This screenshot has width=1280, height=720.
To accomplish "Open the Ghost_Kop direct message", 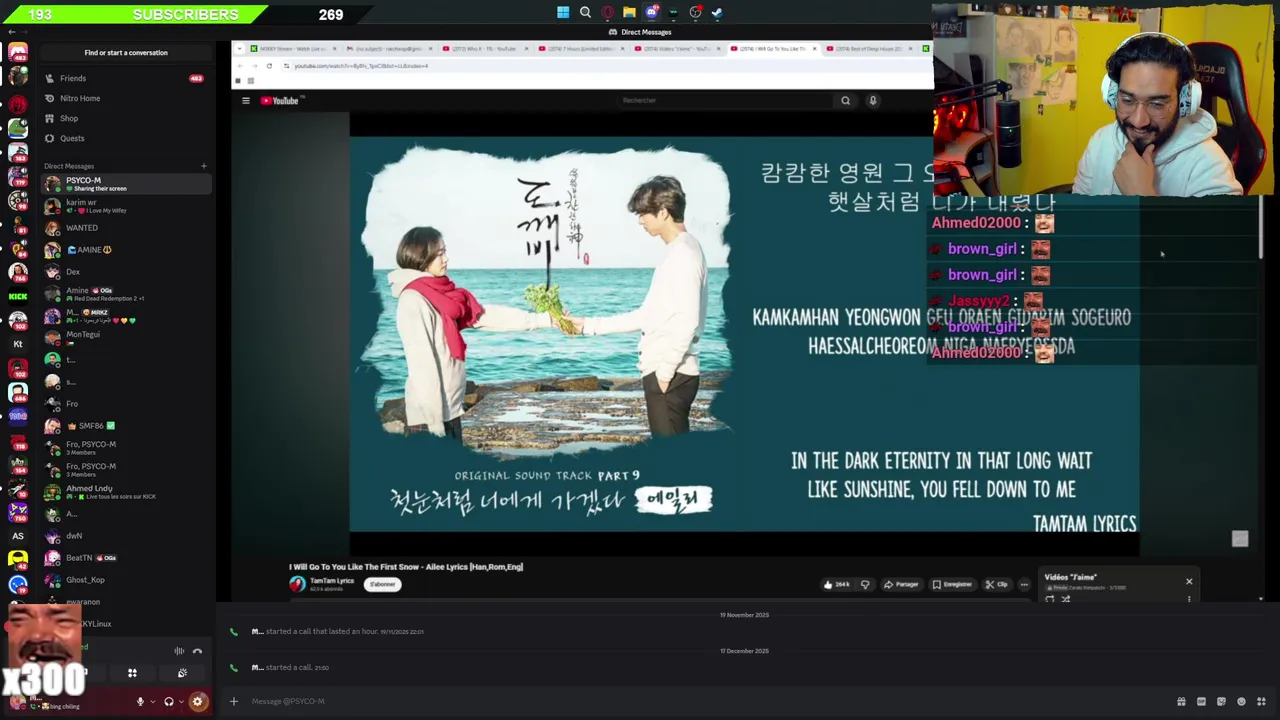I will point(126,580).
